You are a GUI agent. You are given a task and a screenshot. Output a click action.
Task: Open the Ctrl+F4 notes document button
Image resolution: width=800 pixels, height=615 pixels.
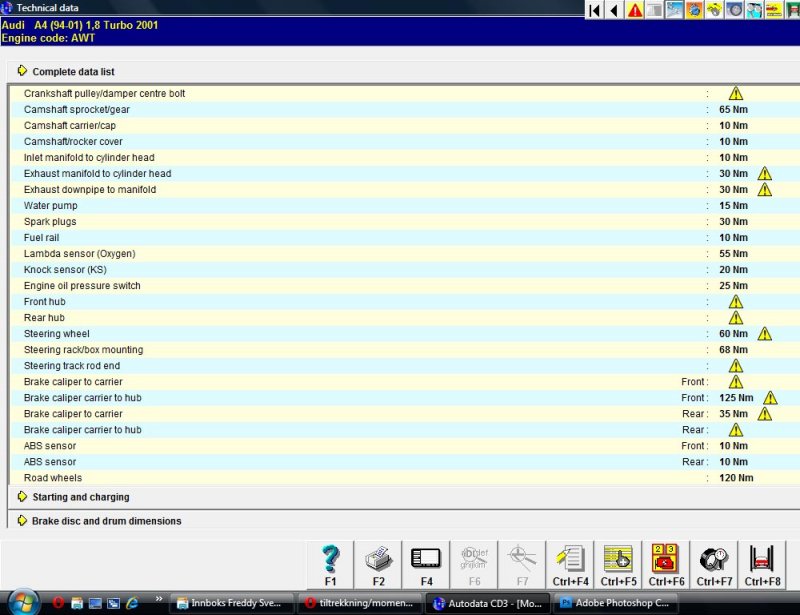(570, 565)
